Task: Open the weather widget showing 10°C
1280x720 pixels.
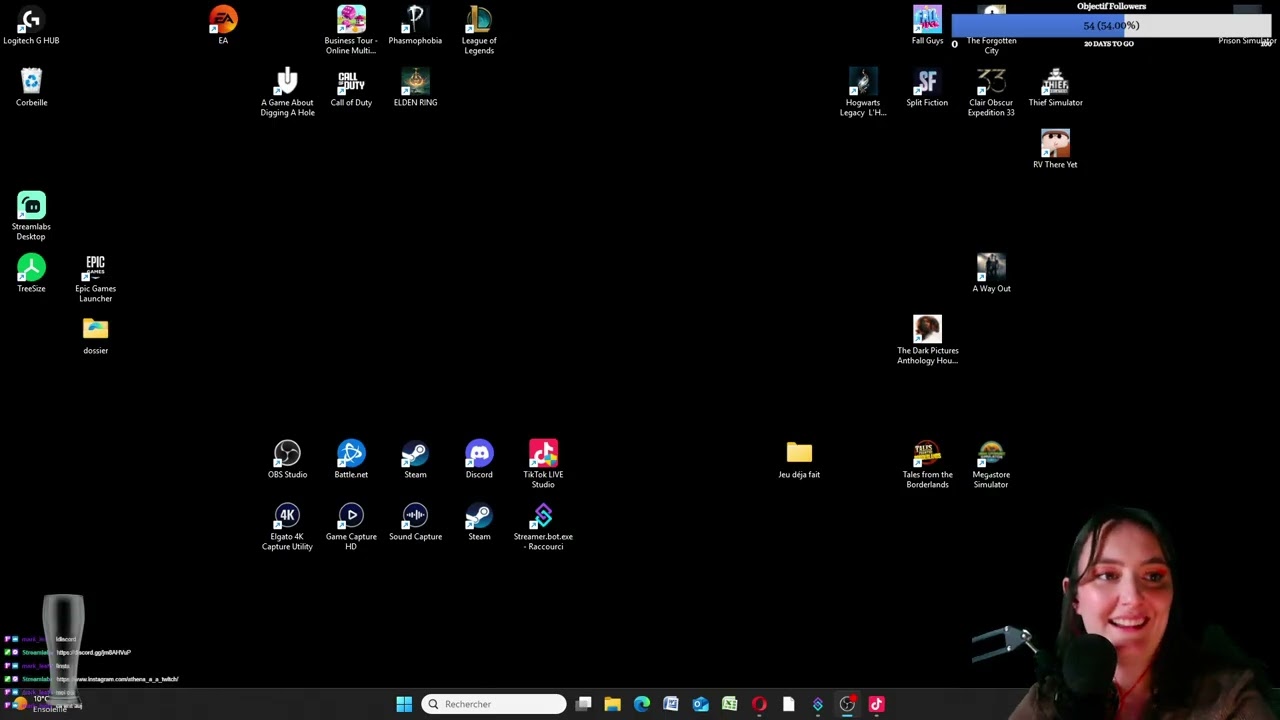Action: click(40, 703)
